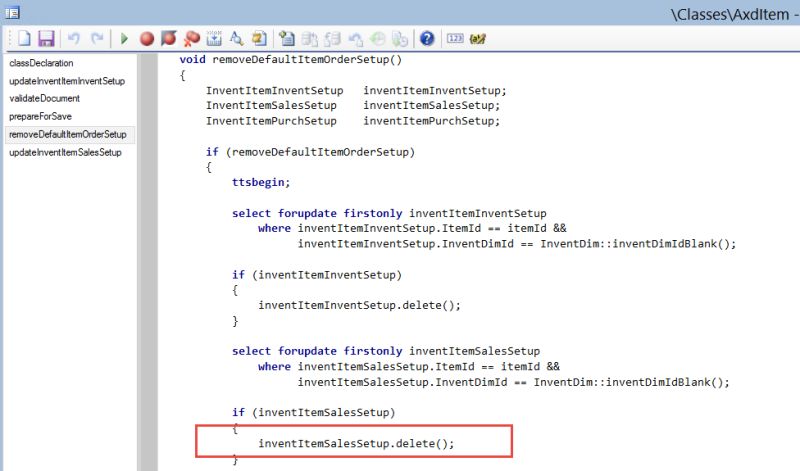
Task: Open Help via the blue question mark
Action: [427, 38]
